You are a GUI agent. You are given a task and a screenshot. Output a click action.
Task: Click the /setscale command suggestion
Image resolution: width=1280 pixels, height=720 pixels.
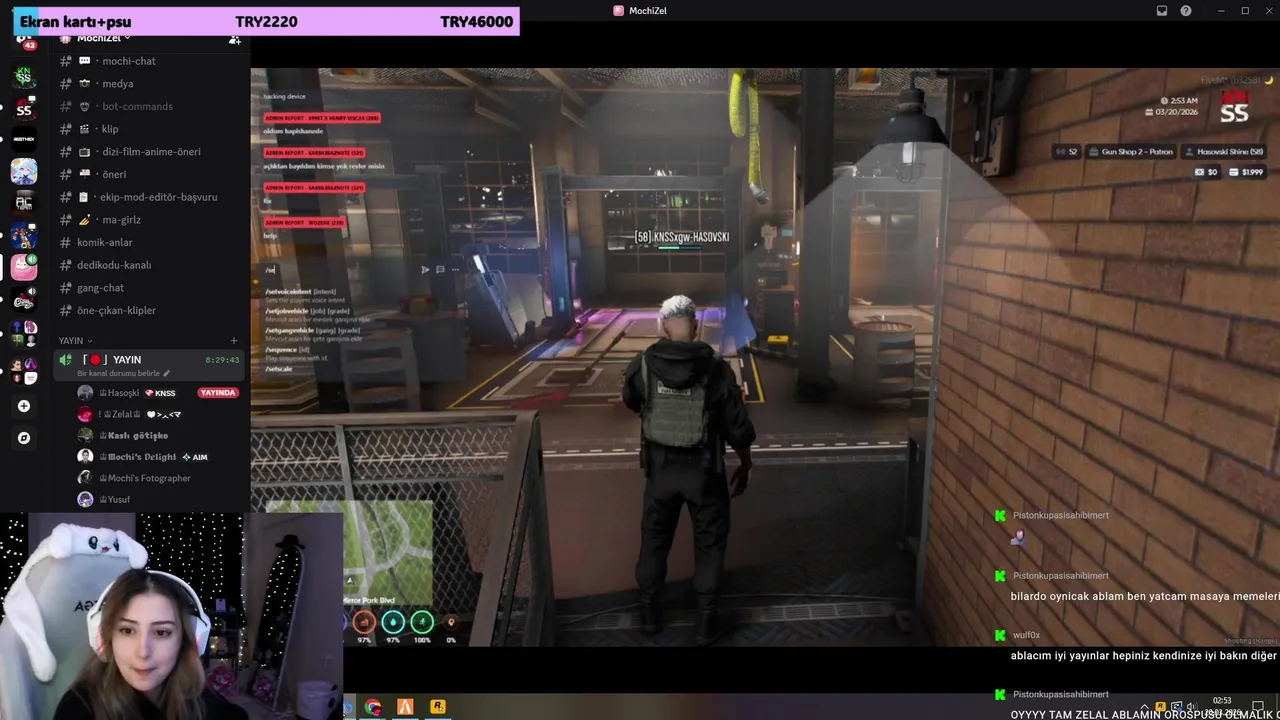click(x=279, y=369)
